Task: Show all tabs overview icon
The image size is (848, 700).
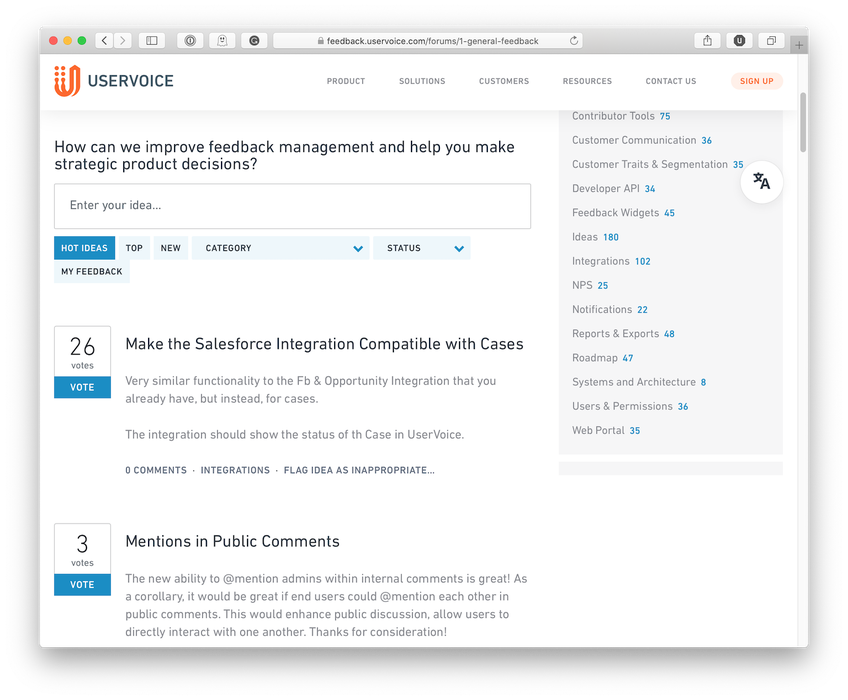Action: click(x=771, y=41)
